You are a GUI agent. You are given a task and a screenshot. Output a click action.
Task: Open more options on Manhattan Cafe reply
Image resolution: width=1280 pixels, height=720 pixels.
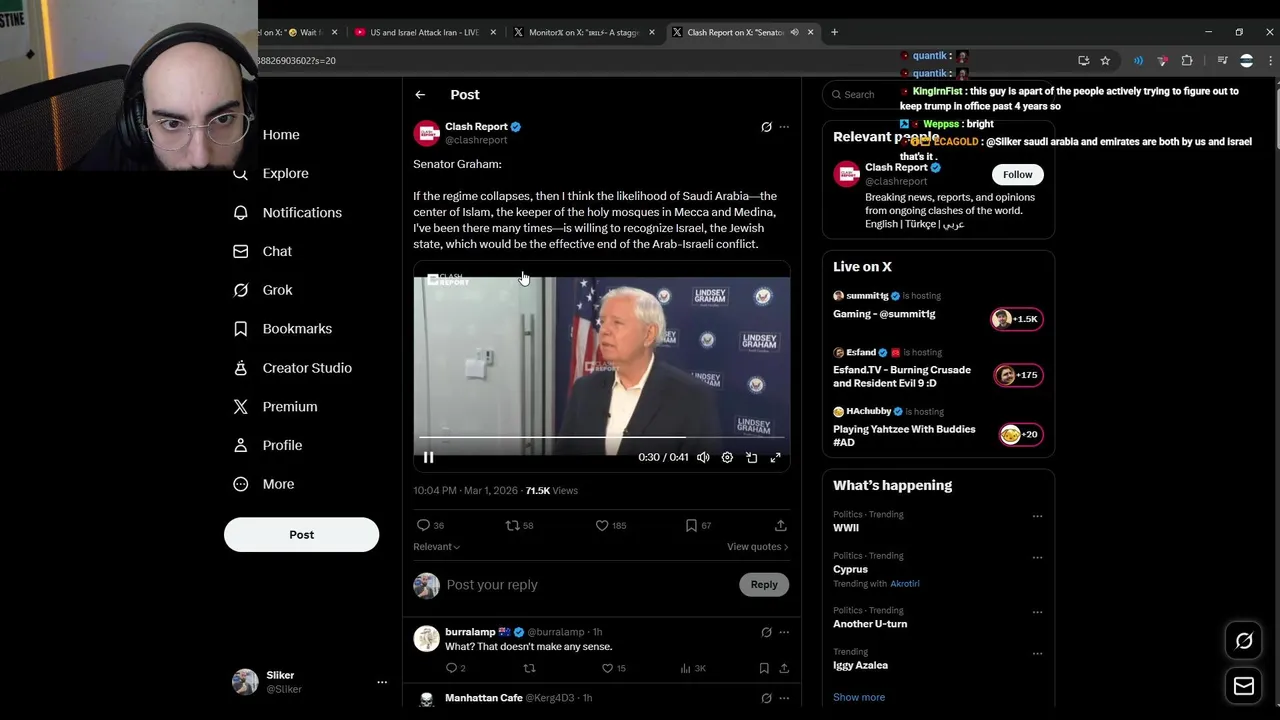(784, 698)
